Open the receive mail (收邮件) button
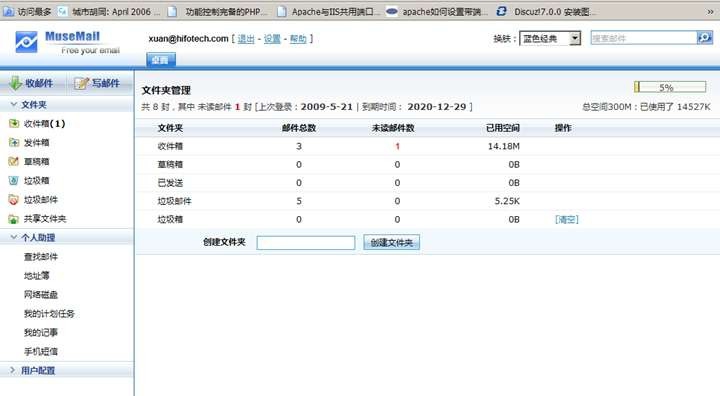 tap(31, 83)
